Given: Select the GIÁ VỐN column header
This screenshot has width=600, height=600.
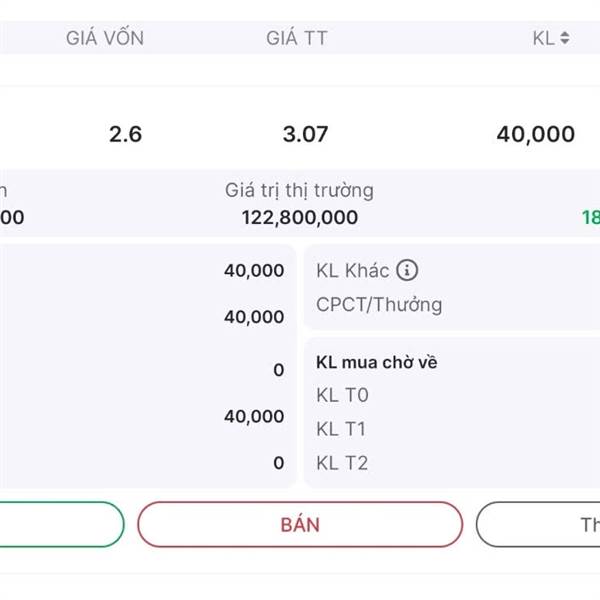Looking at the screenshot, I should click(105, 38).
